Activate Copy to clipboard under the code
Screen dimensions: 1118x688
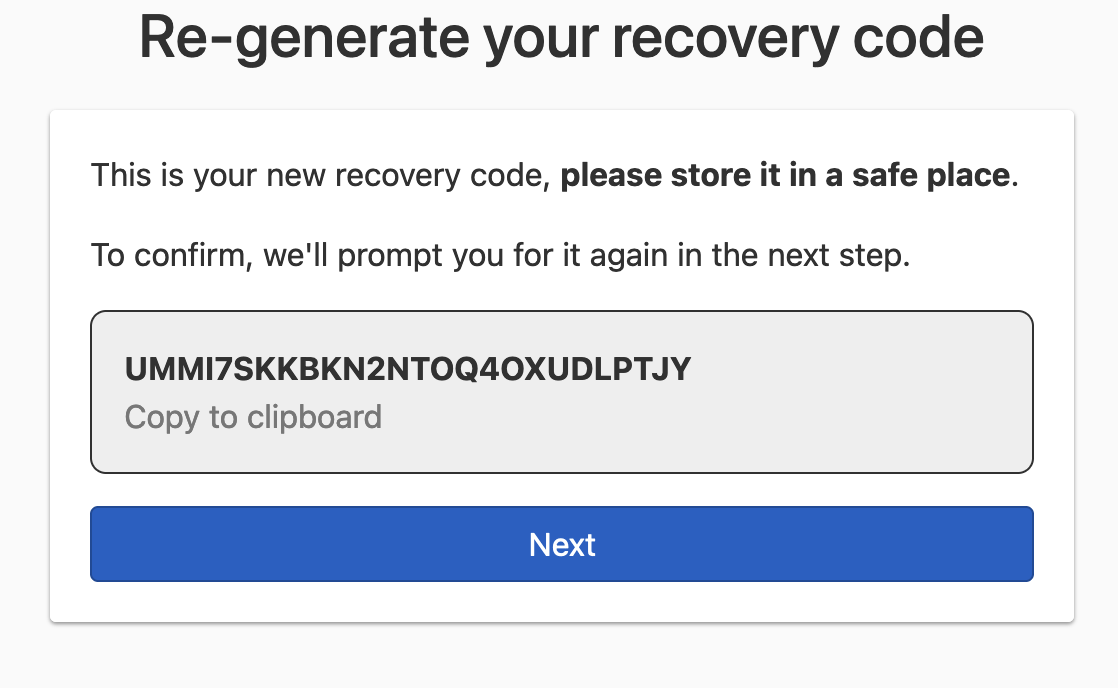point(252,417)
